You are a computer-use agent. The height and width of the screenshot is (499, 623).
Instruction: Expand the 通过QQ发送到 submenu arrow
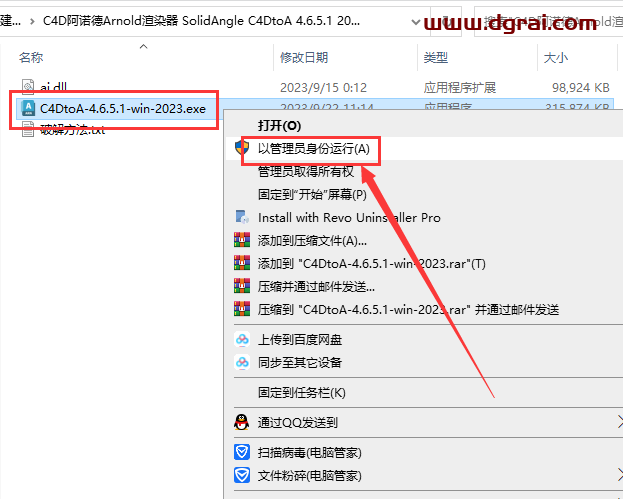point(620,422)
